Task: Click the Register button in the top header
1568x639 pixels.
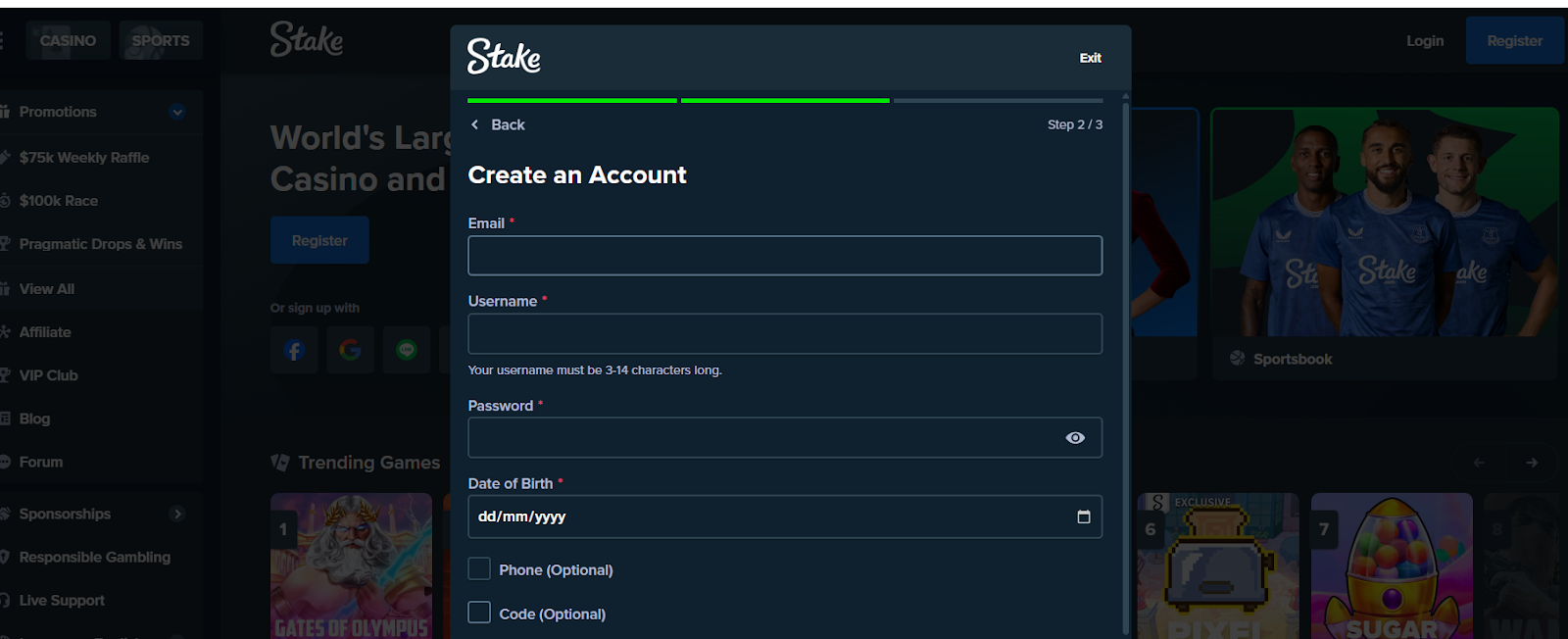Action: coord(1514,40)
